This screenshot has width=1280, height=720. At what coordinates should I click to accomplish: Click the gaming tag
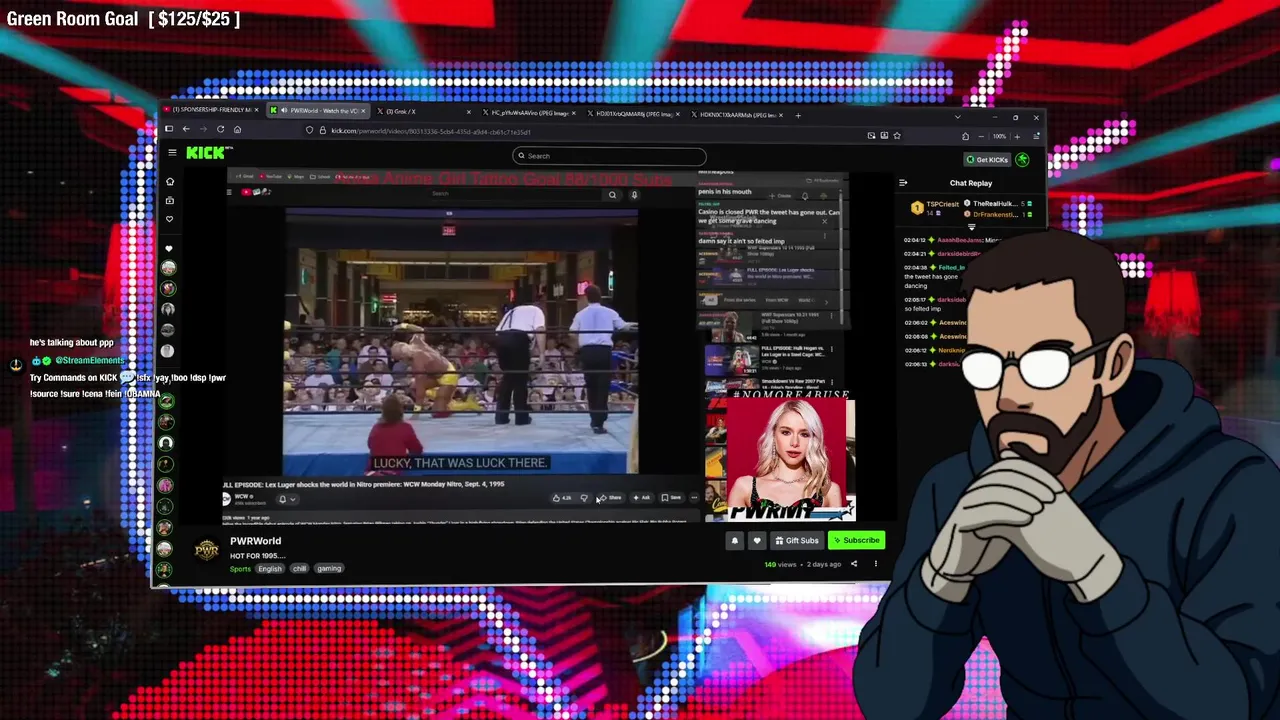click(329, 568)
